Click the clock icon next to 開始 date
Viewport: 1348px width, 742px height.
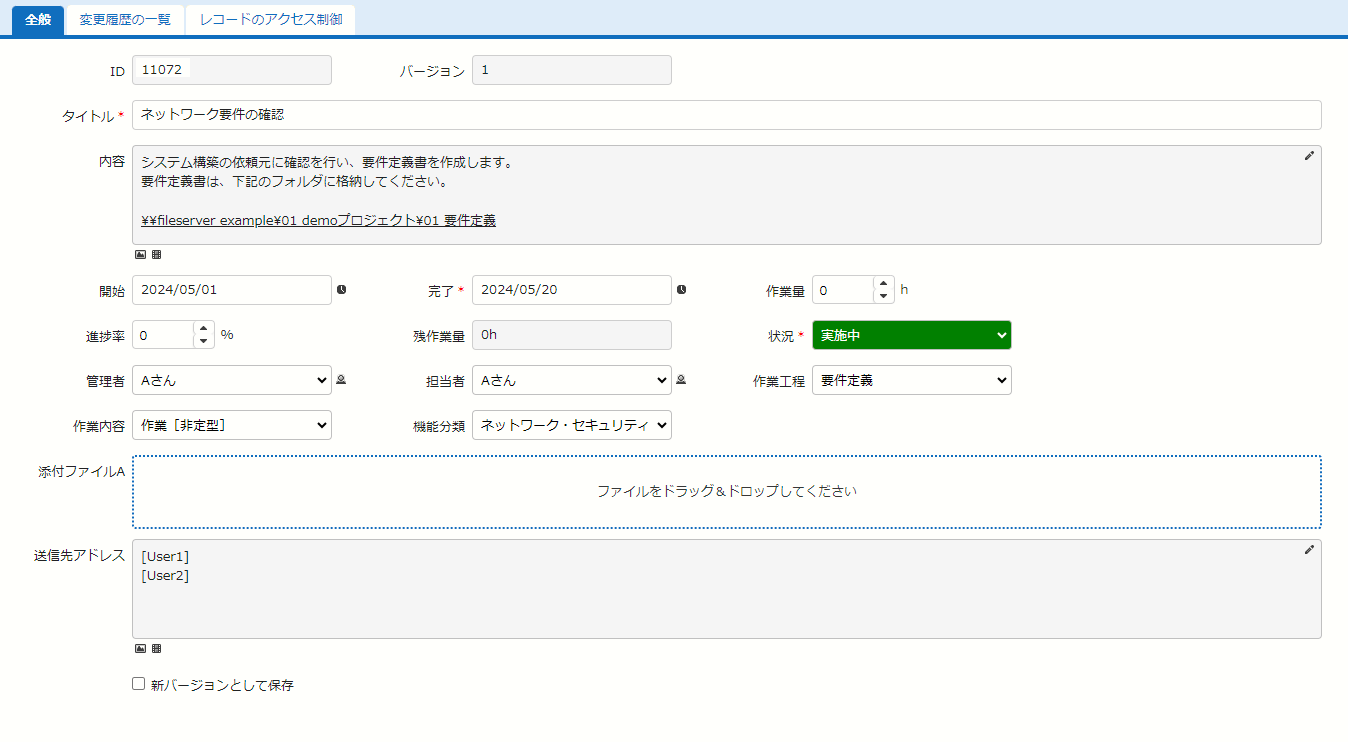[x=341, y=290]
